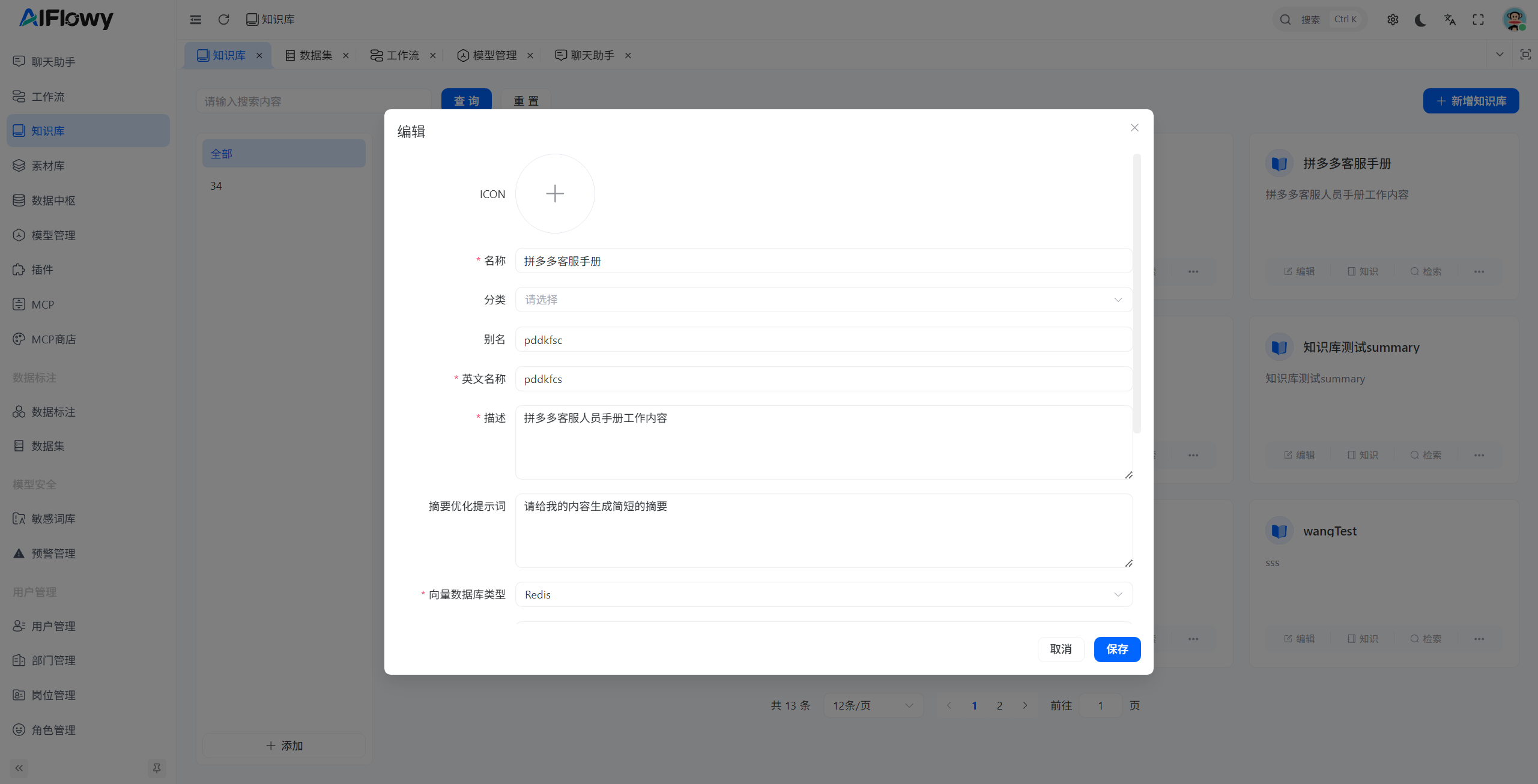
Task: Go to 数据中枢 in sidebar
Action: [x=53, y=200]
